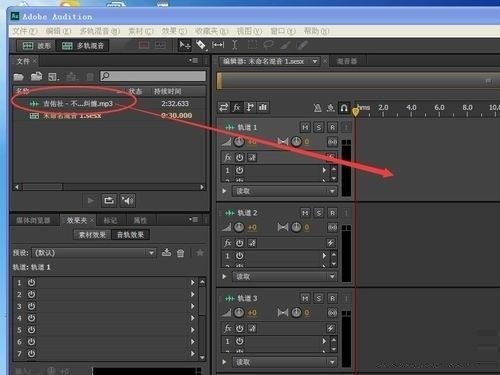Click the favorite star icon in effects rack

[200, 253]
